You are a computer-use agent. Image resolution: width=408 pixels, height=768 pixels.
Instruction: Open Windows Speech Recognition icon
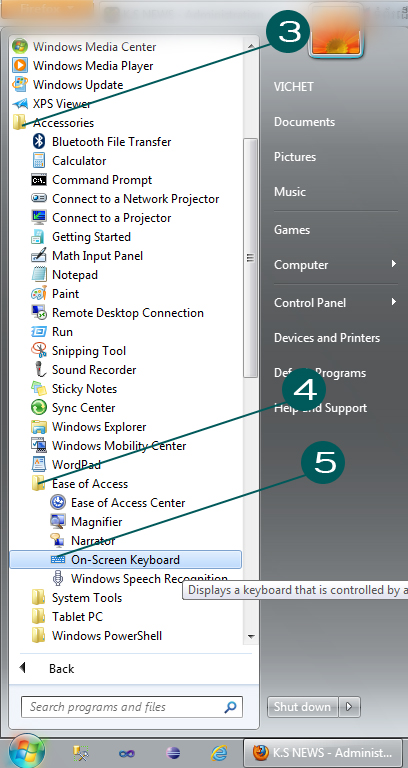[x=58, y=578]
